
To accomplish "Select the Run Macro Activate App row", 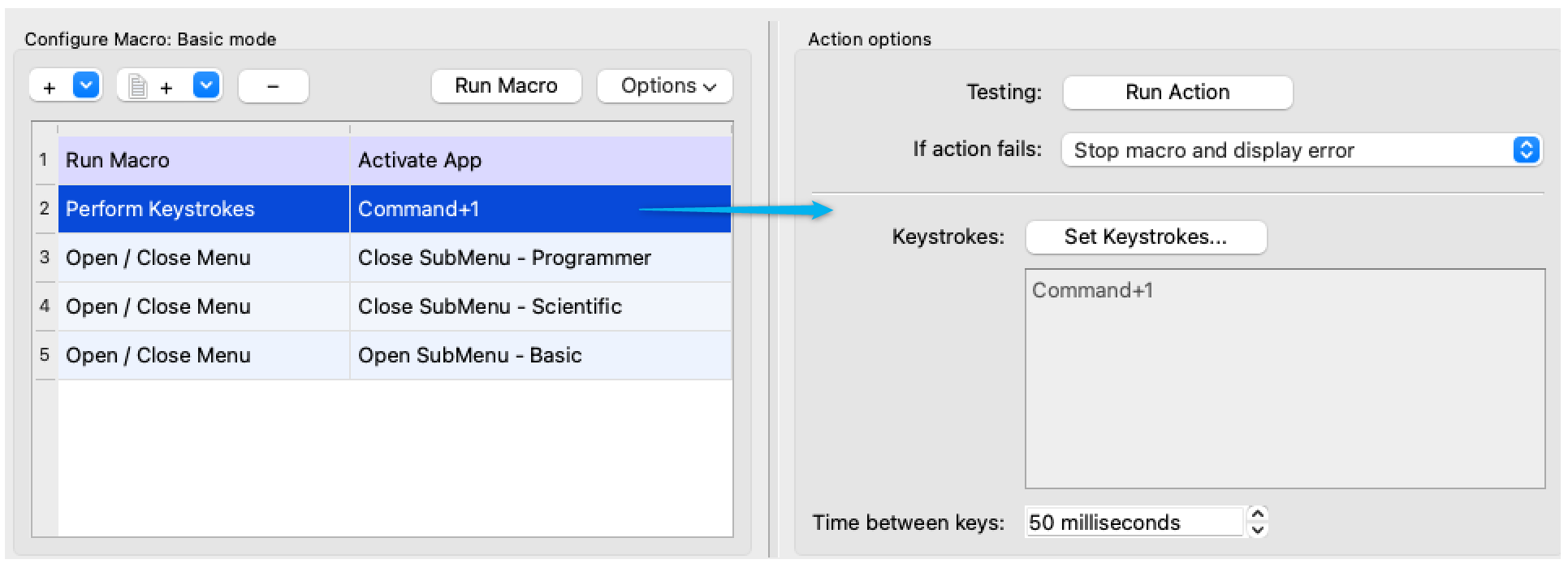I will [x=394, y=161].
